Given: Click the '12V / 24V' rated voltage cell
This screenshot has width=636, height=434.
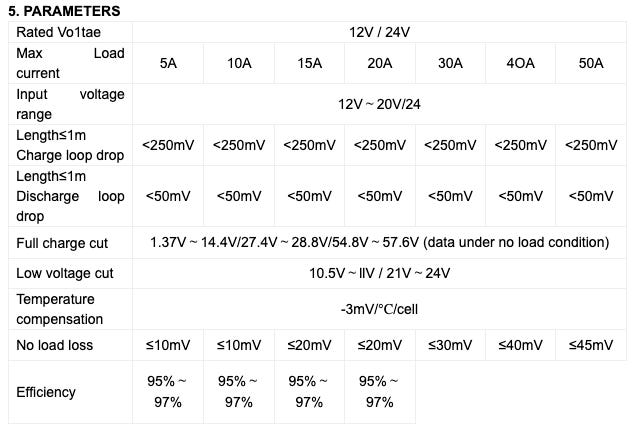Looking at the screenshot, I should click(x=379, y=31).
